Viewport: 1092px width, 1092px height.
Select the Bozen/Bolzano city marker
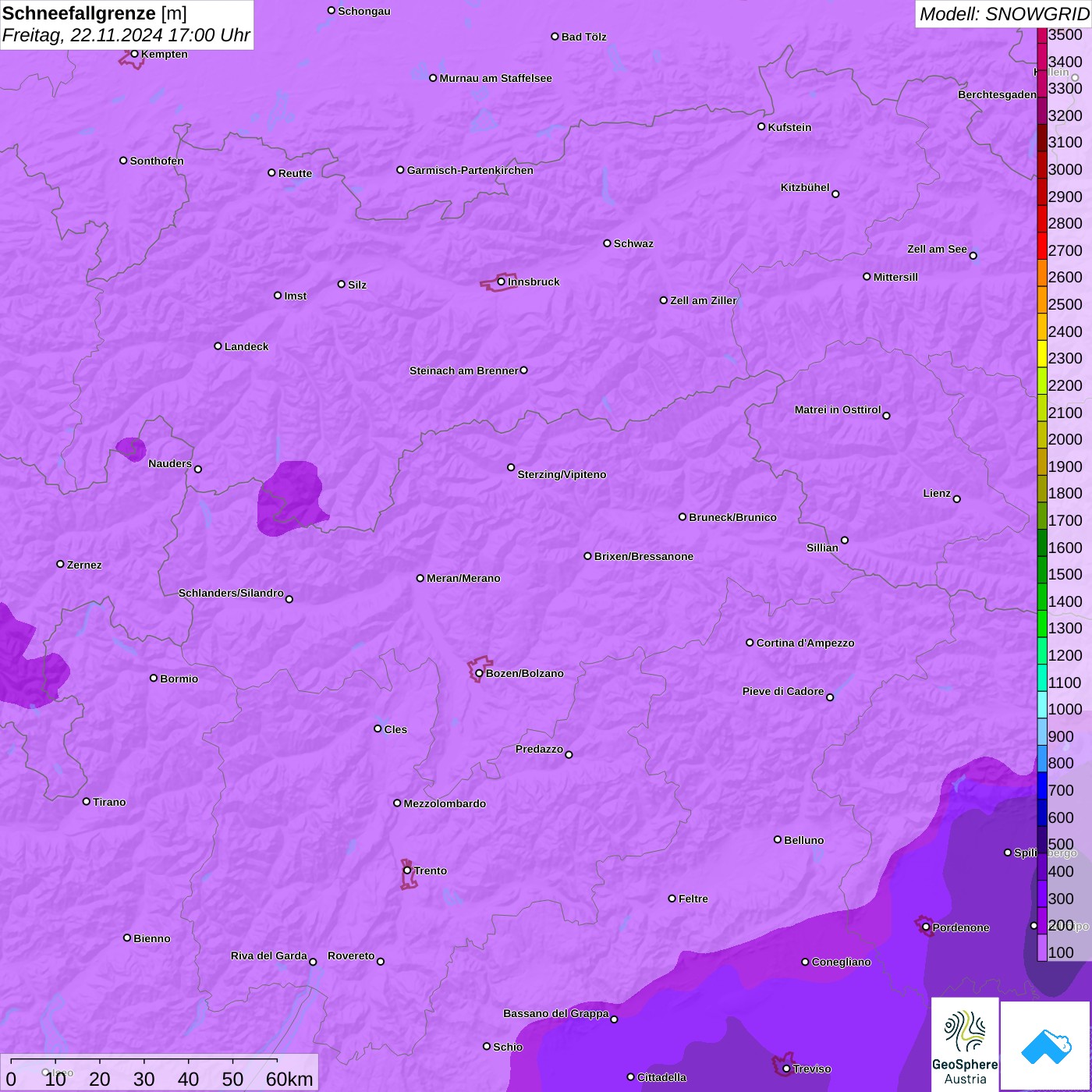[479, 673]
